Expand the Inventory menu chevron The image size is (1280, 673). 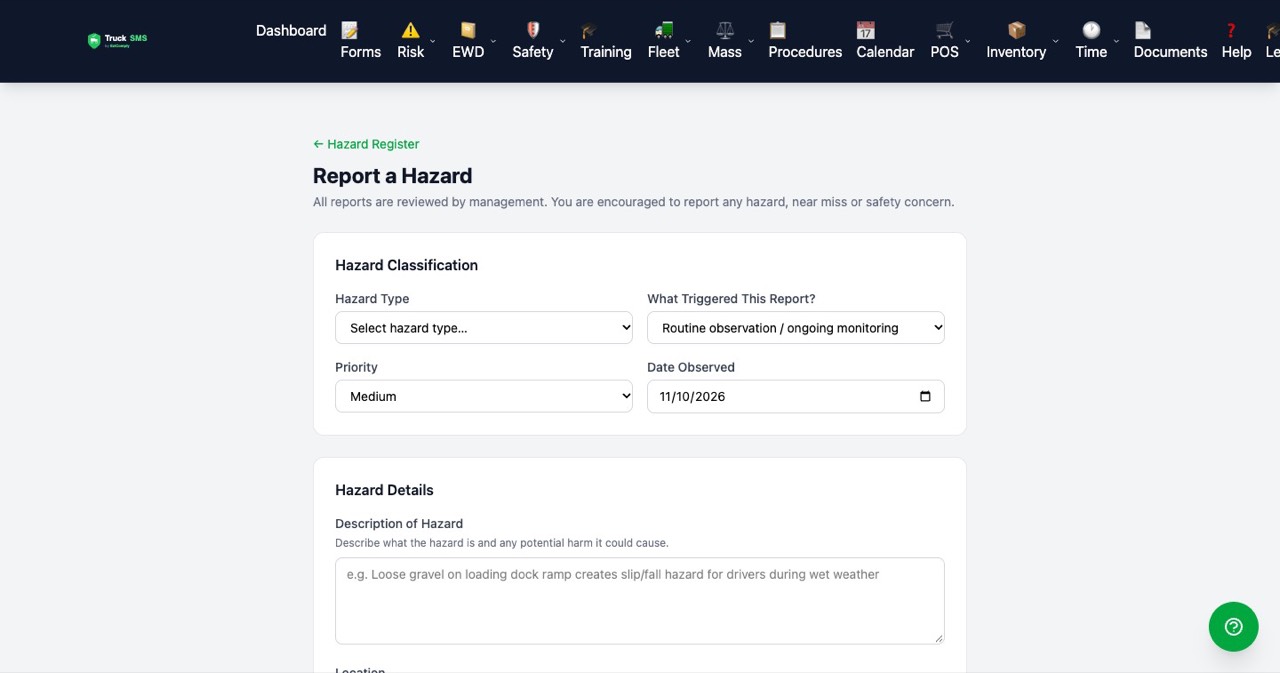pyautogui.click(x=1055, y=41)
